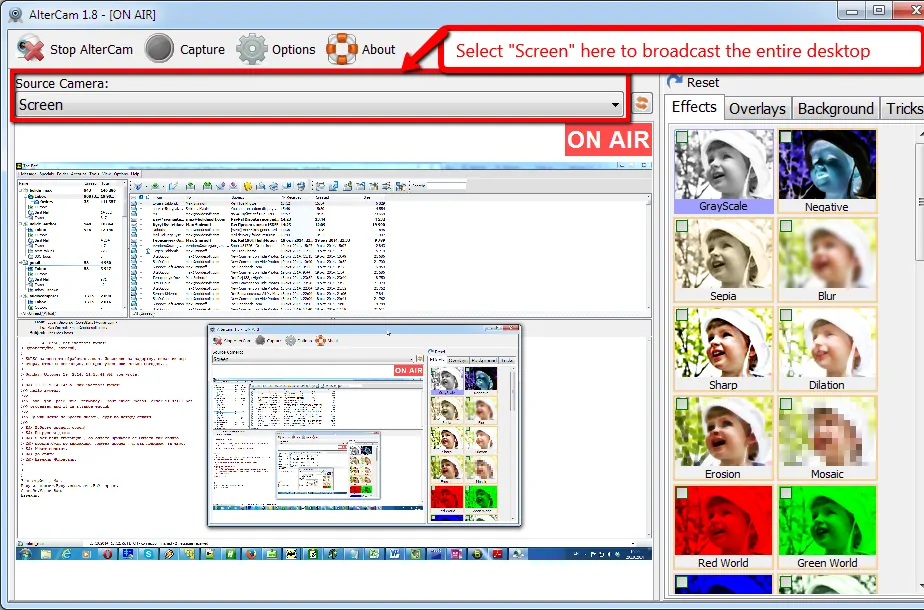
Task: Tick the Sepia effect checkbox
Action: pos(682,226)
